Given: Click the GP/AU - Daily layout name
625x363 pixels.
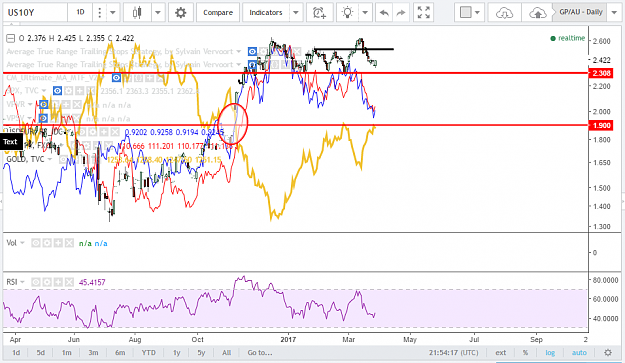Looking at the screenshot, I should [581, 12].
